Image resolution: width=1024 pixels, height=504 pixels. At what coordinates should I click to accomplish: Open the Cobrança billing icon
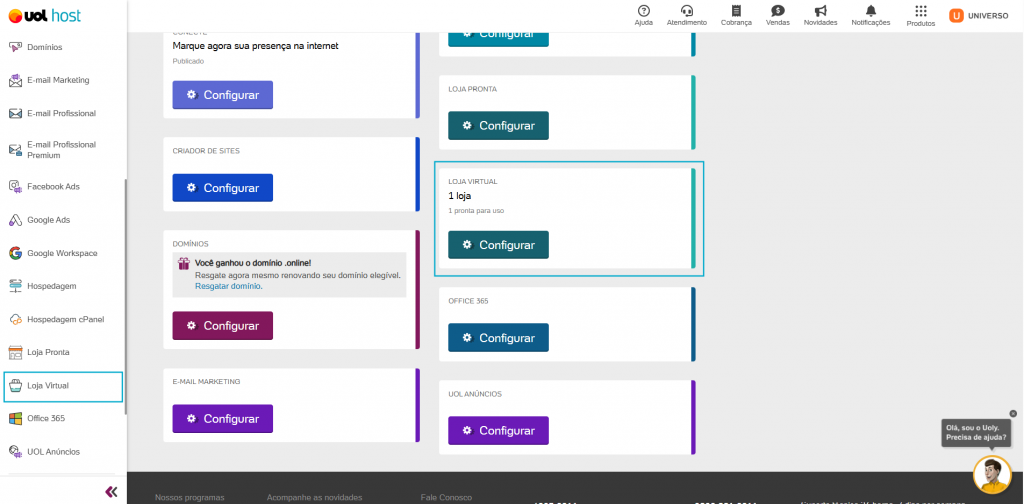pos(736,10)
